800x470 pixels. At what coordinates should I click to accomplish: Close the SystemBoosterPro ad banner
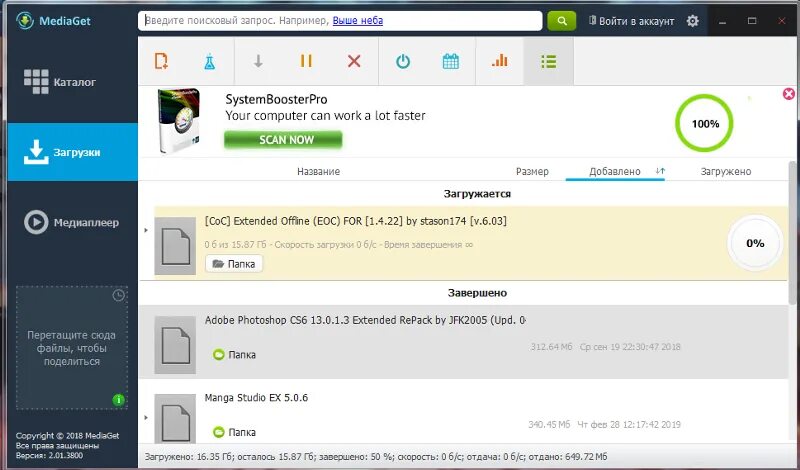tap(788, 94)
